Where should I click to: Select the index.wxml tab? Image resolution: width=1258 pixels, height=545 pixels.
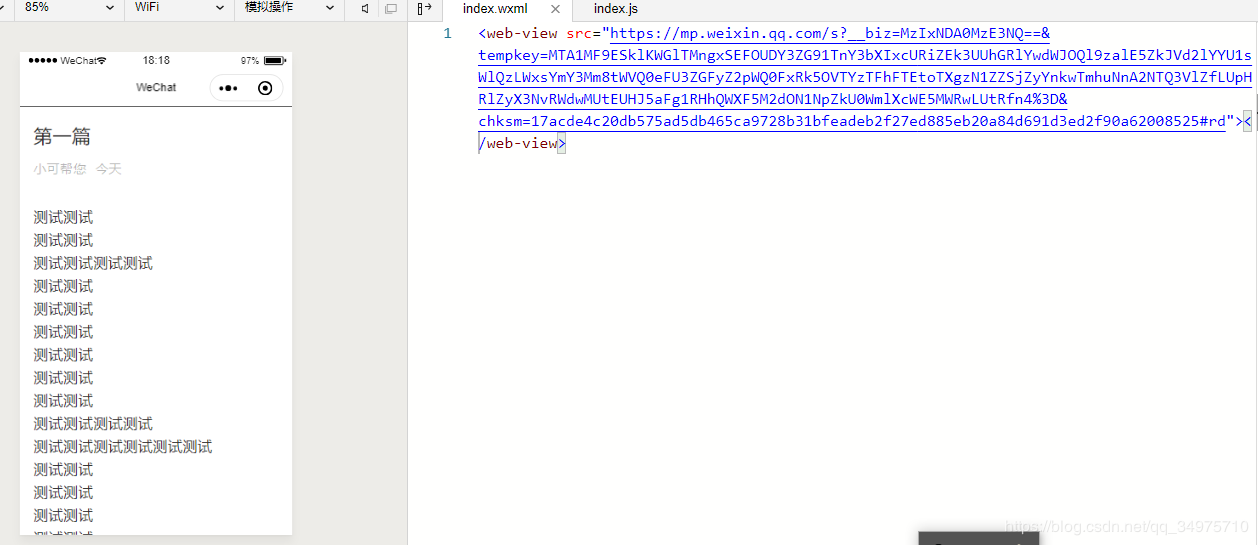click(495, 9)
